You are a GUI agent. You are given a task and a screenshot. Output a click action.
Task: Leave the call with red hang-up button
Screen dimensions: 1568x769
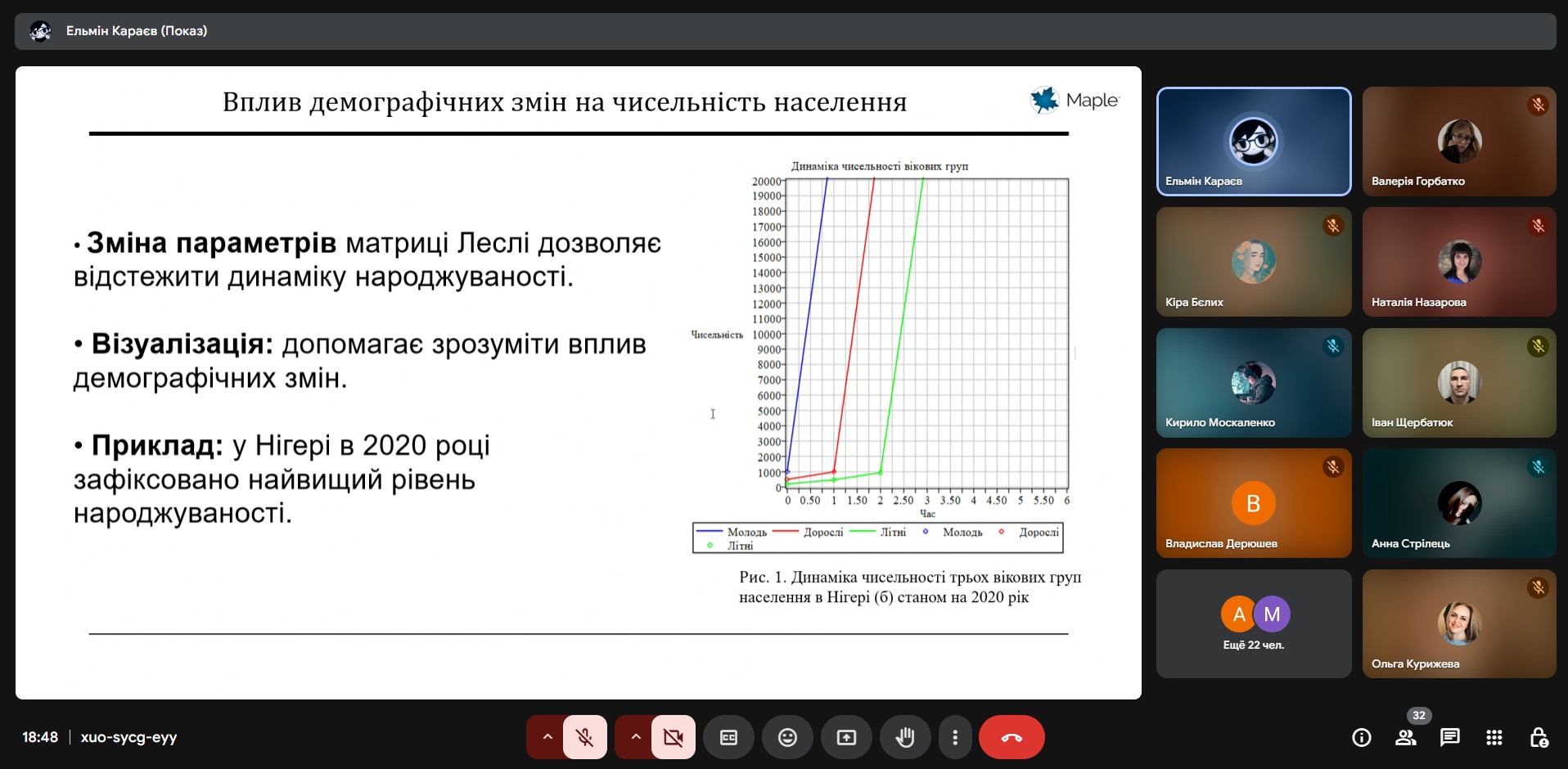click(1012, 737)
